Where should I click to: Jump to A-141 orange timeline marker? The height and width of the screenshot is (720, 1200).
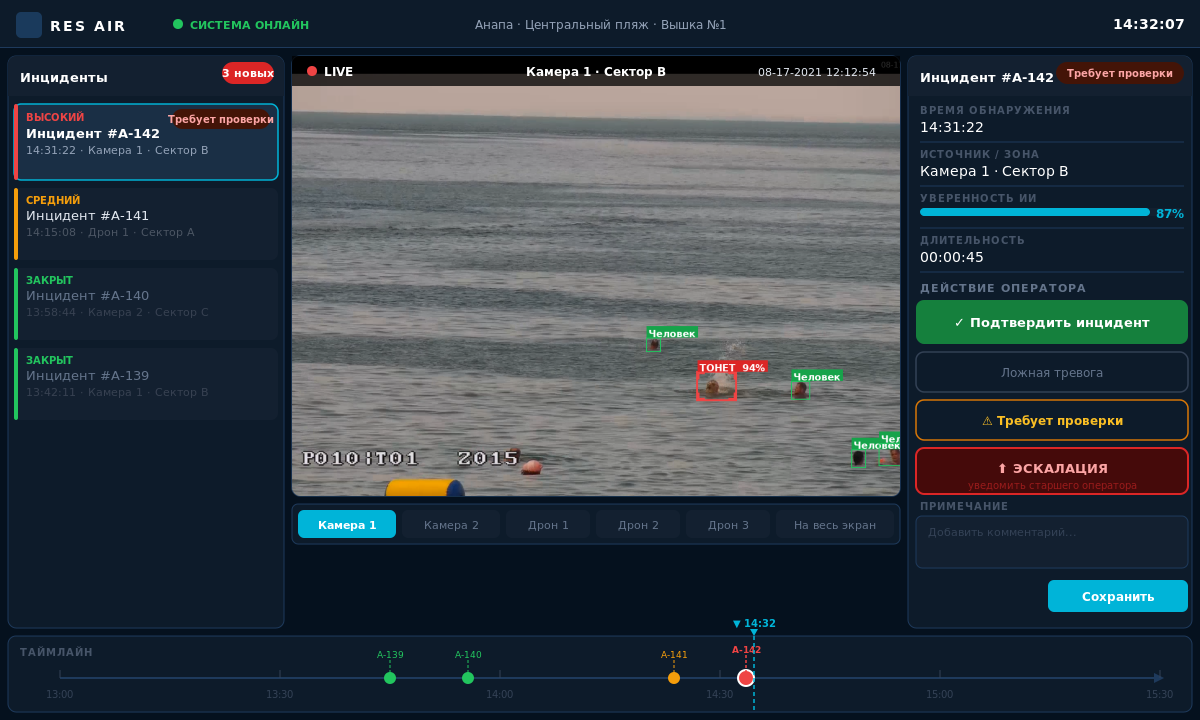[x=674, y=678]
